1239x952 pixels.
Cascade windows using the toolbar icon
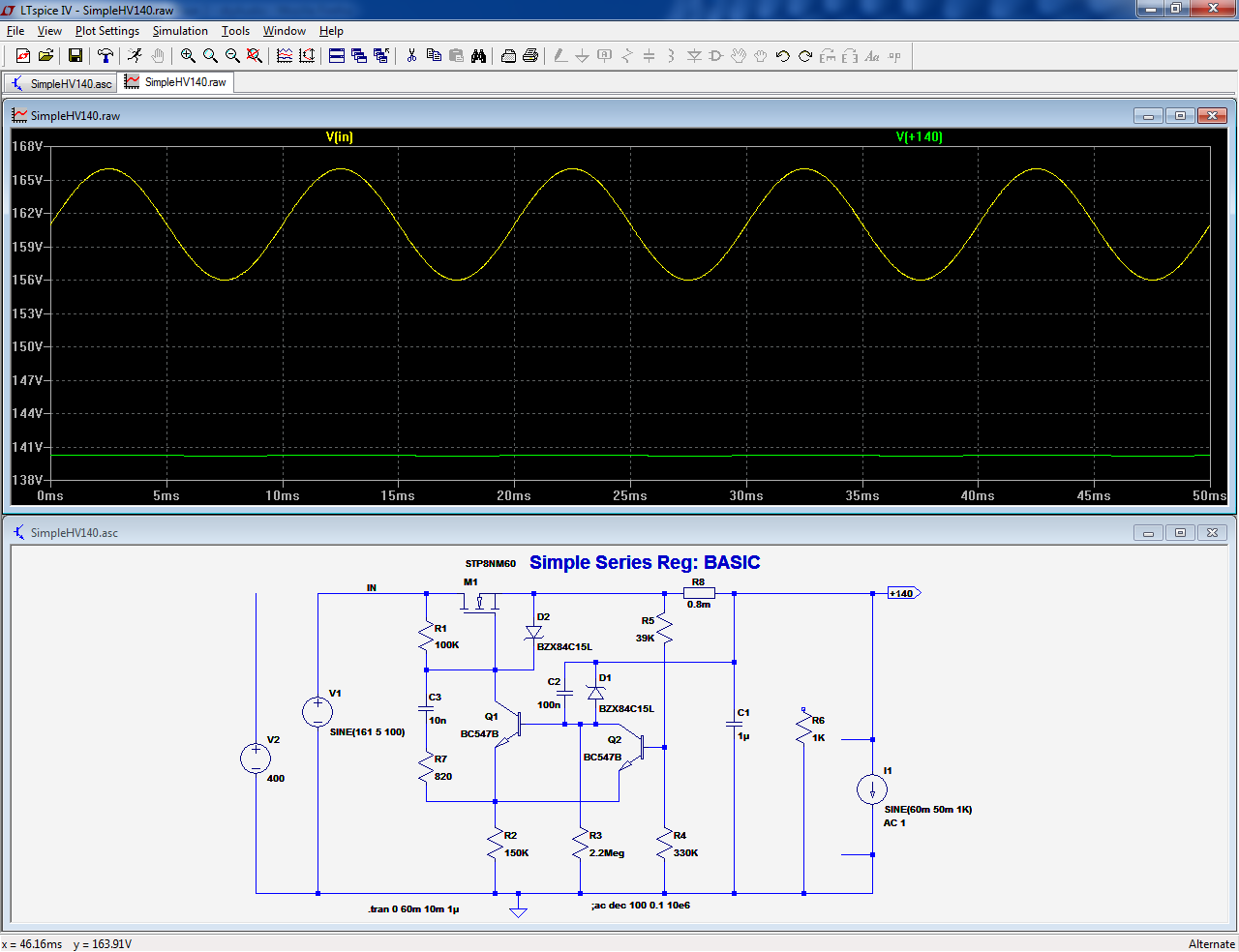[x=359, y=56]
